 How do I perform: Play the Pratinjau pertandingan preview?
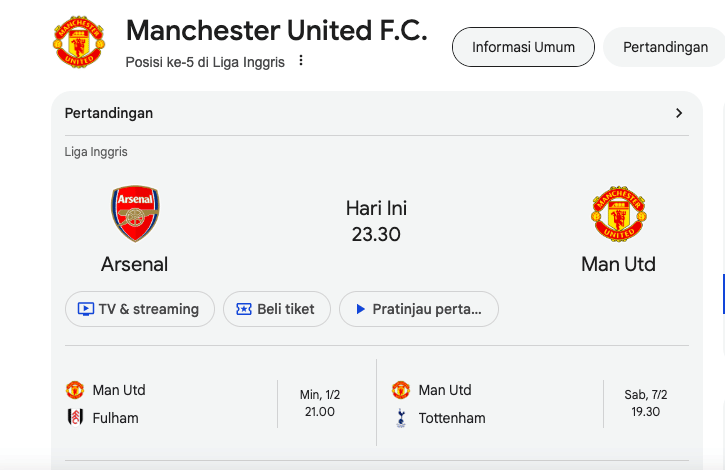point(418,309)
